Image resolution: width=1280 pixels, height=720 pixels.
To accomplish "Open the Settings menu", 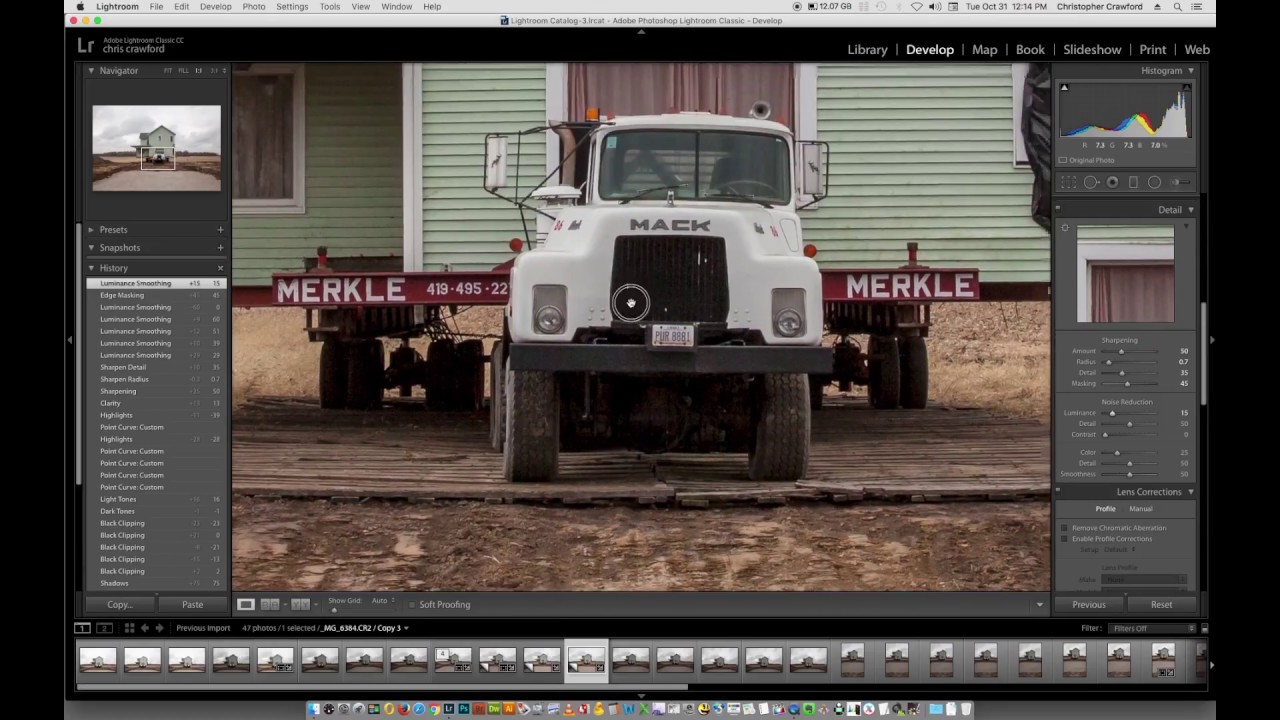I will click(292, 7).
